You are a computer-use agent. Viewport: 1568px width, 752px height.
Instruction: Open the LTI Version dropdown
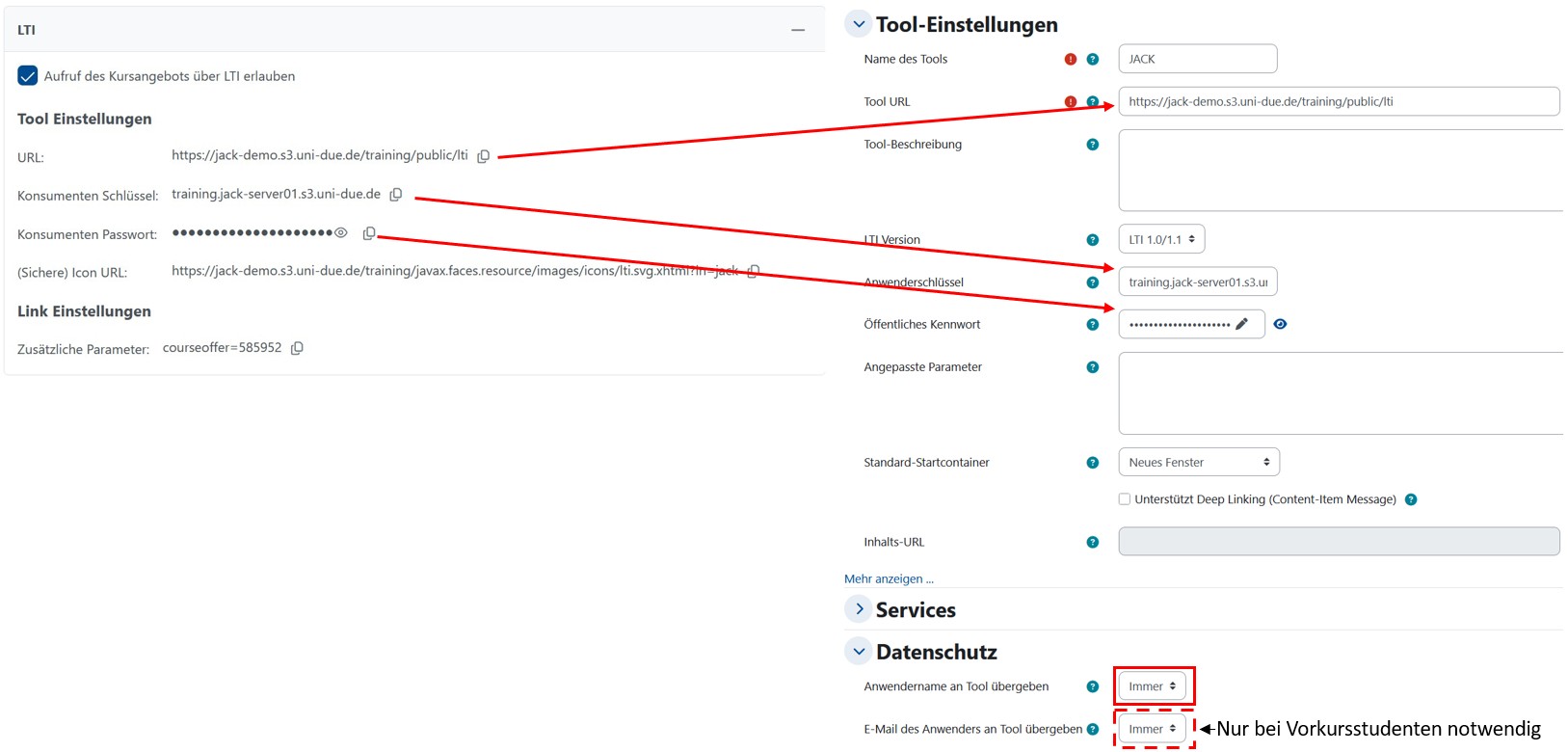pyautogui.click(x=1161, y=239)
